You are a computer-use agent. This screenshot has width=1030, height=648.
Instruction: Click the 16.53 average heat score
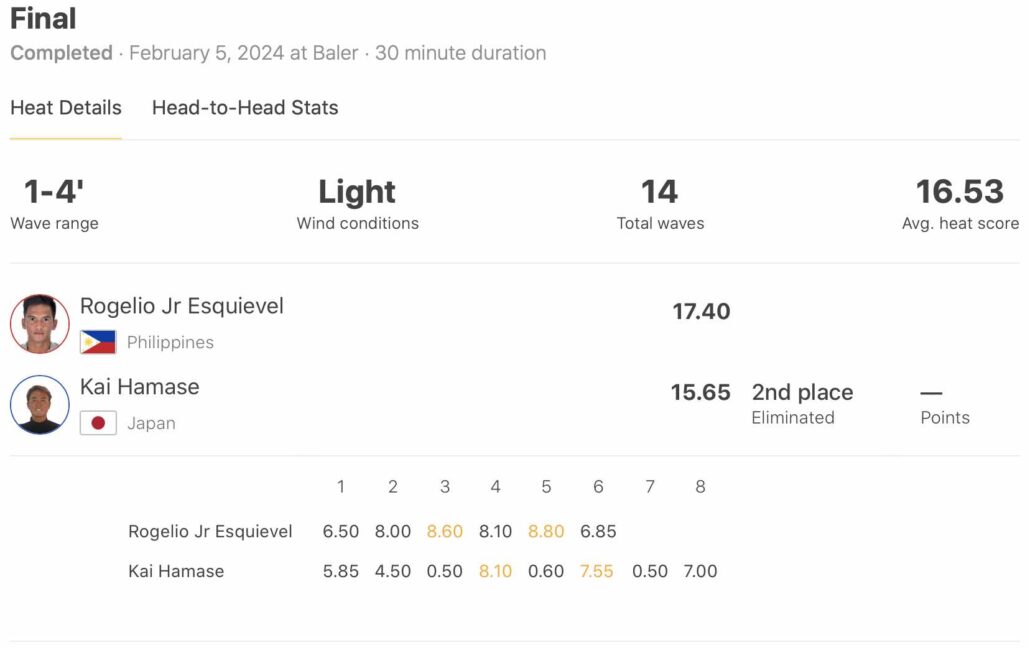click(x=960, y=192)
